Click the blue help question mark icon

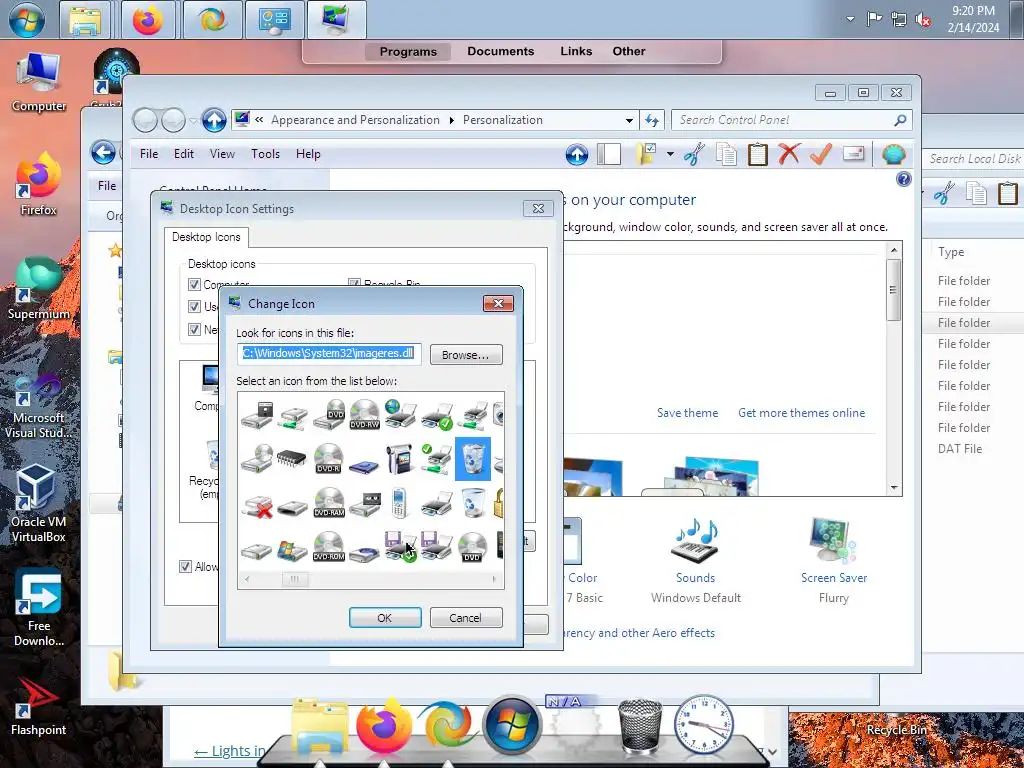903,179
